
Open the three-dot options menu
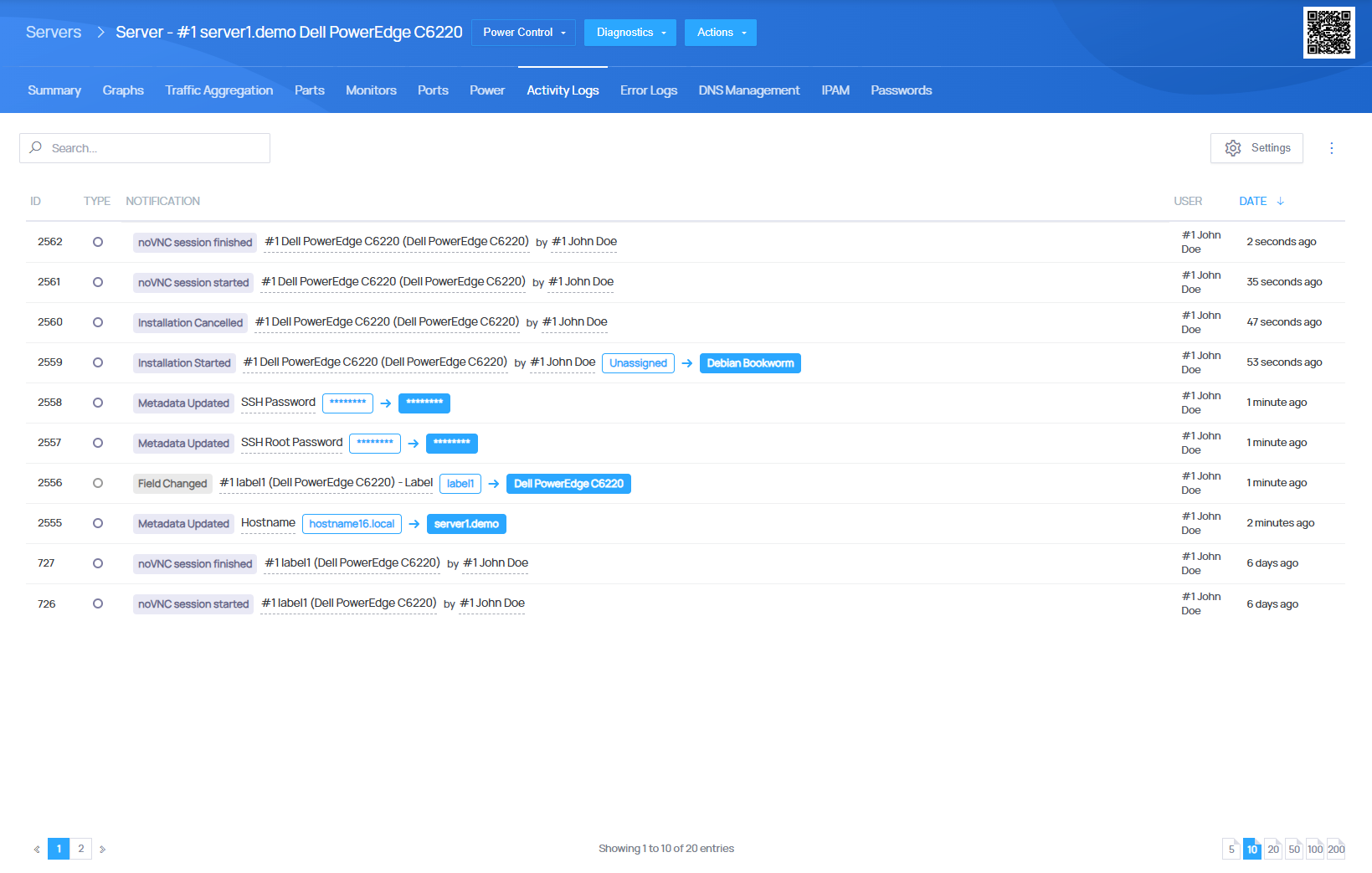click(1332, 148)
